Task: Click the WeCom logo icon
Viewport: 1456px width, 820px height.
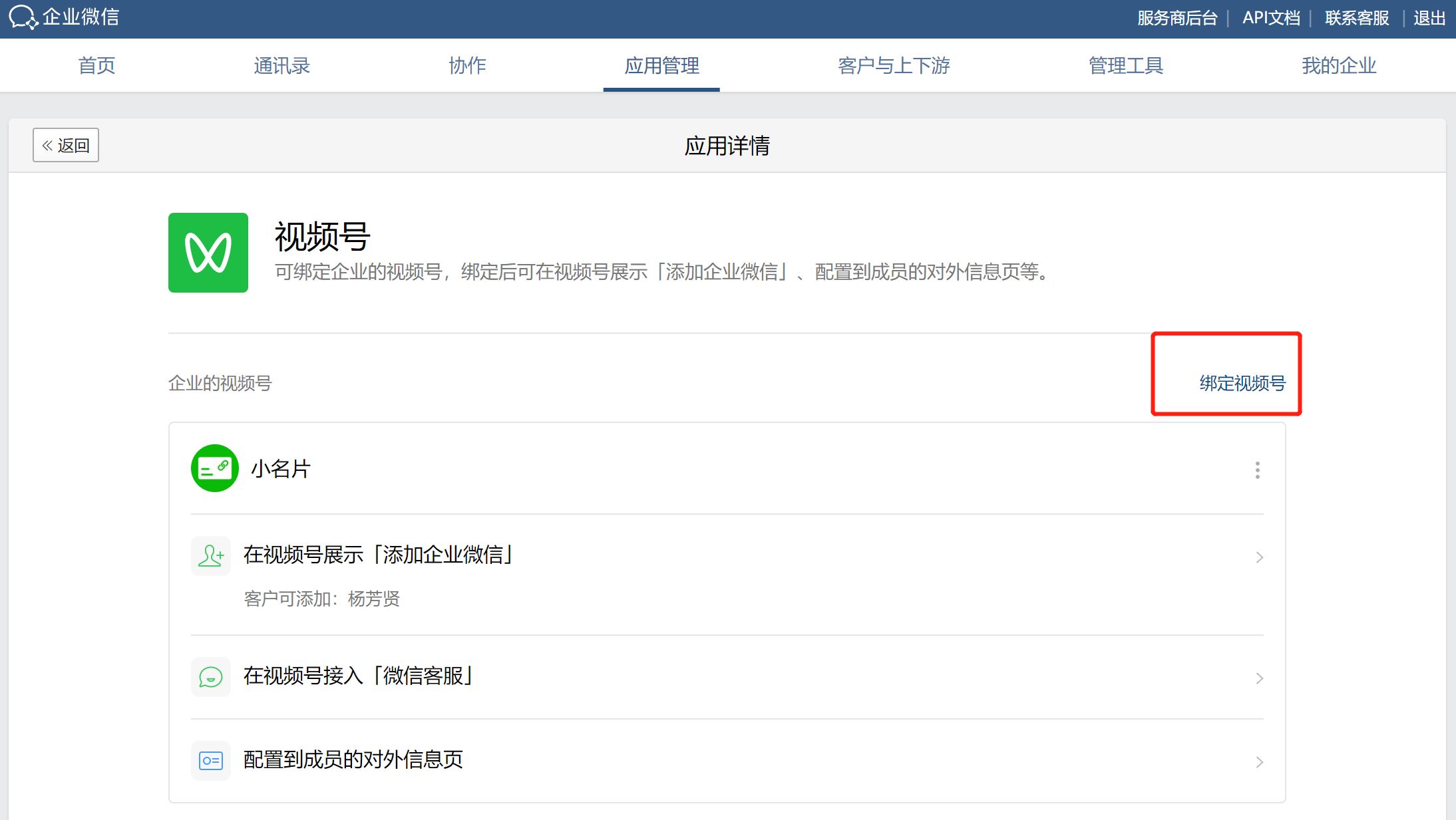Action: tap(23, 17)
